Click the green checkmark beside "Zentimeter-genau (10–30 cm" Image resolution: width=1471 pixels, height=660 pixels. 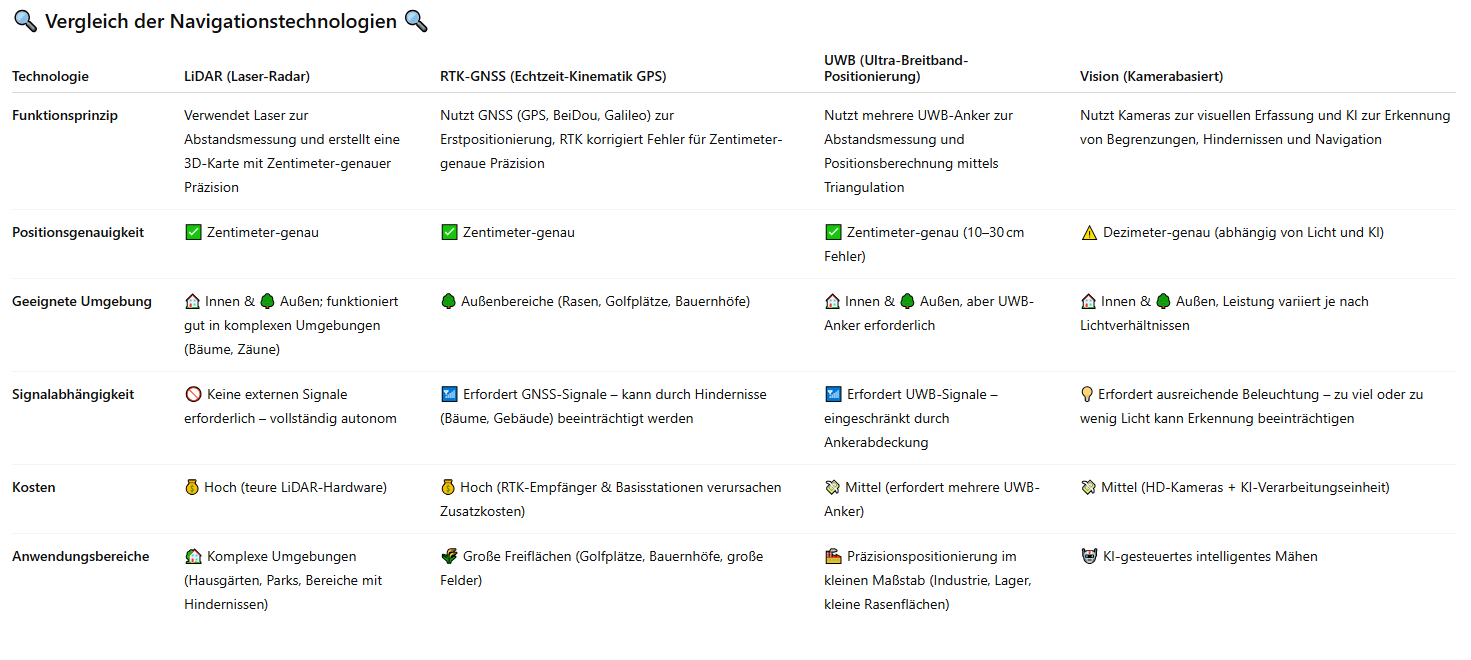click(833, 233)
